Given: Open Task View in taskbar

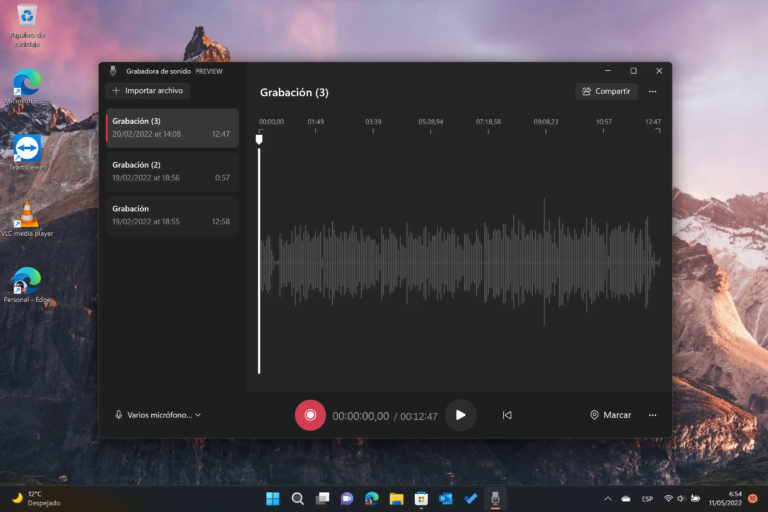Looking at the screenshot, I should pyautogui.click(x=322, y=499).
